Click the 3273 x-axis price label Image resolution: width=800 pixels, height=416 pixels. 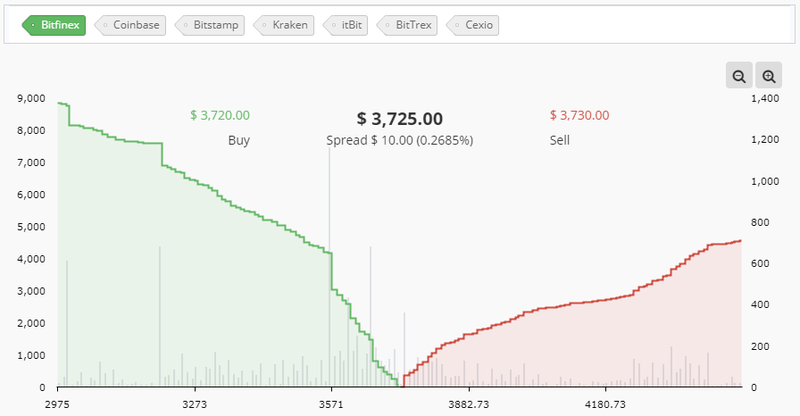pos(194,405)
